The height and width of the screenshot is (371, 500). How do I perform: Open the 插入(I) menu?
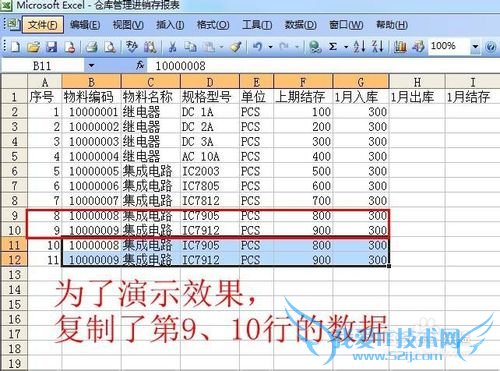(x=170, y=25)
